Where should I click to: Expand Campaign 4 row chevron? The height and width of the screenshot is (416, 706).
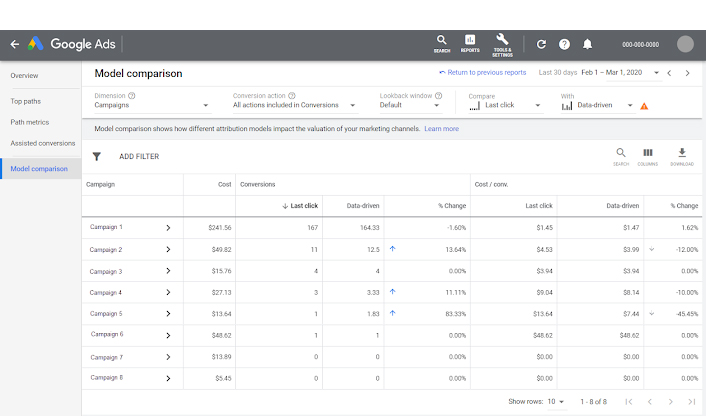click(x=168, y=293)
